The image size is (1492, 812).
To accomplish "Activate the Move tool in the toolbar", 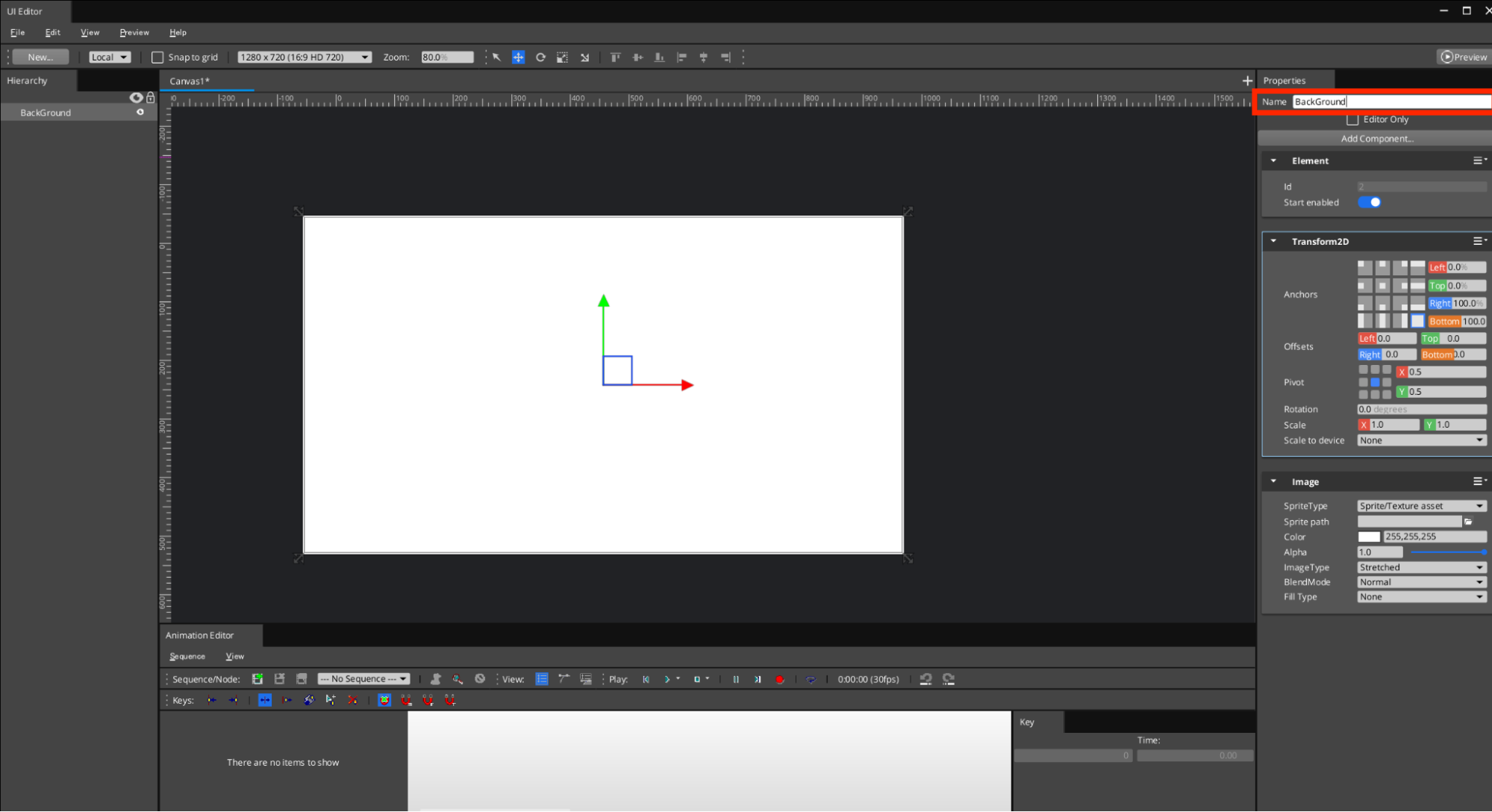I will (518, 57).
